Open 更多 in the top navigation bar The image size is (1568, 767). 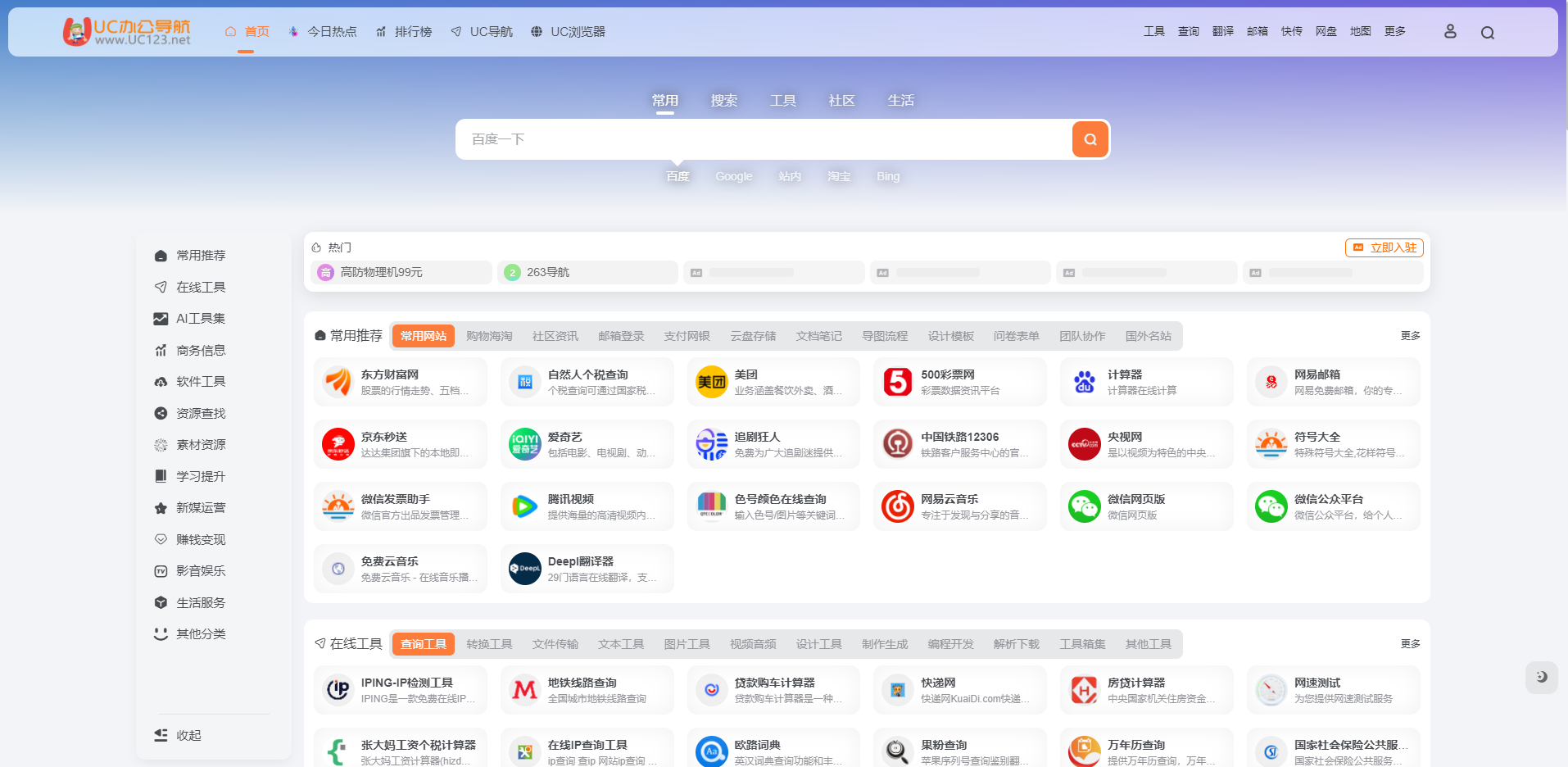pyautogui.click(x=1394, y=31)
